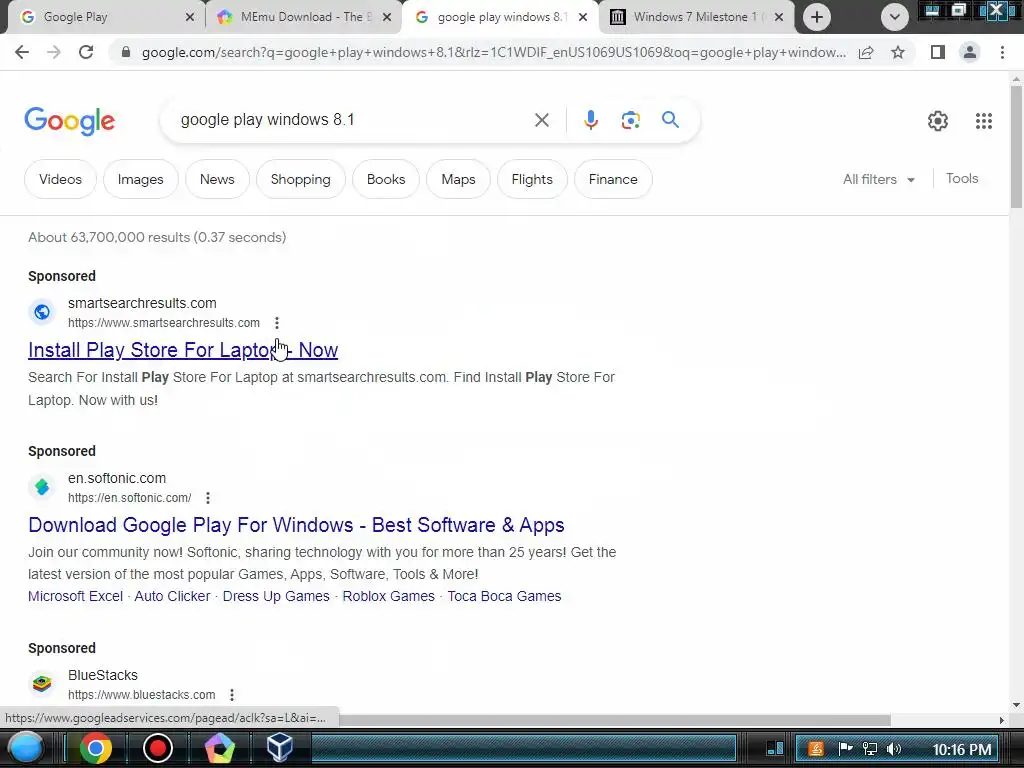Open the MEmu icon in taskbar

pyautogui.click(x=219, y=748)
